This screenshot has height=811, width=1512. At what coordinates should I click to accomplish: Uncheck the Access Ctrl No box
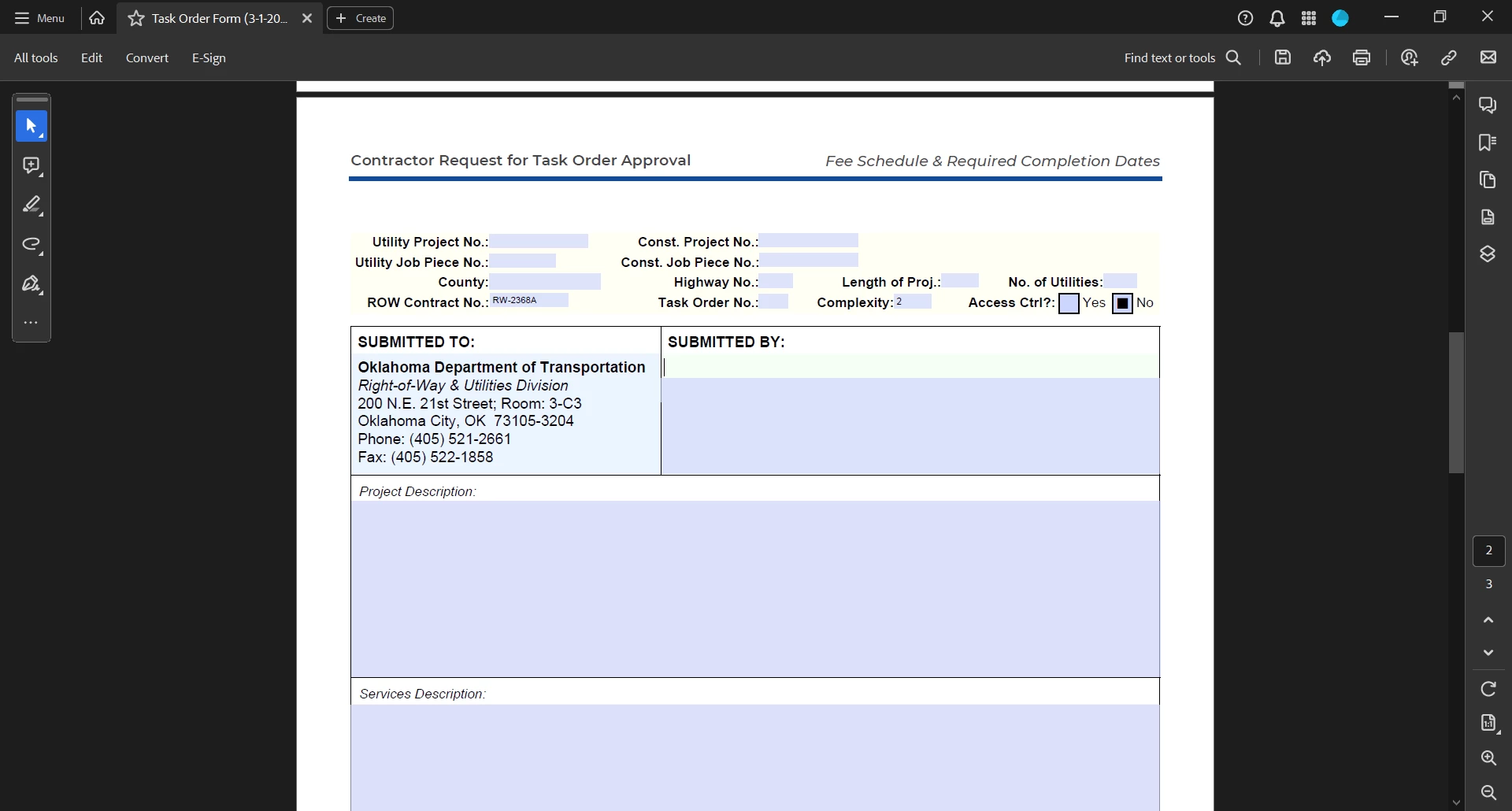[x=1122, y=303]
